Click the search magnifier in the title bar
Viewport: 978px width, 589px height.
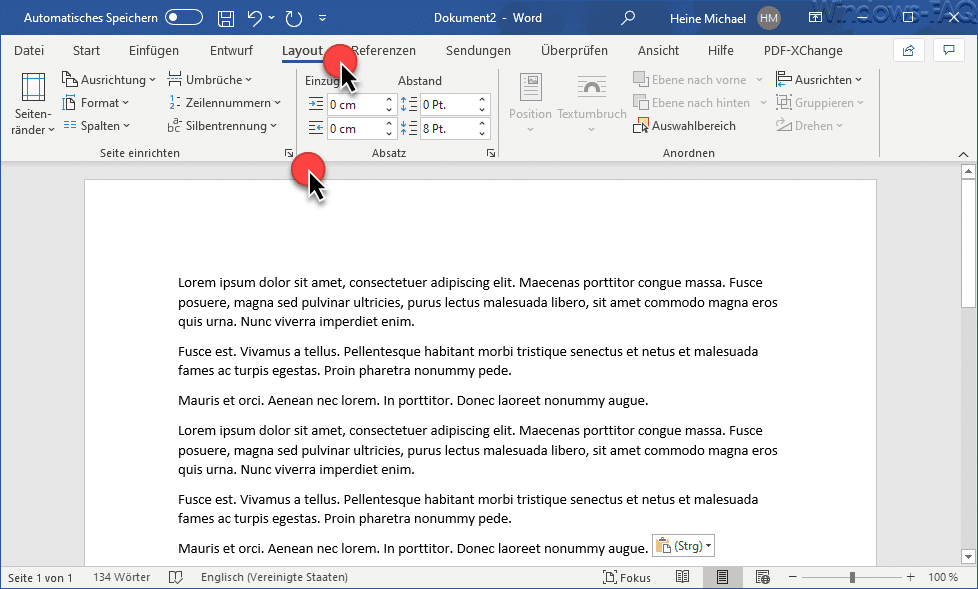tap(628, 17)
